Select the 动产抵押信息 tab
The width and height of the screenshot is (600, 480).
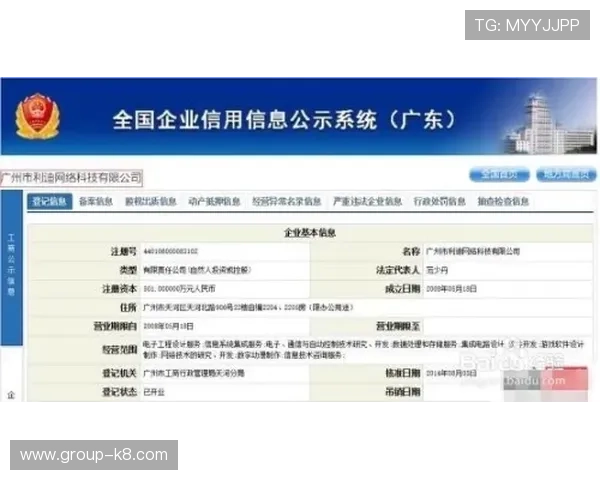tap(214, 201)
